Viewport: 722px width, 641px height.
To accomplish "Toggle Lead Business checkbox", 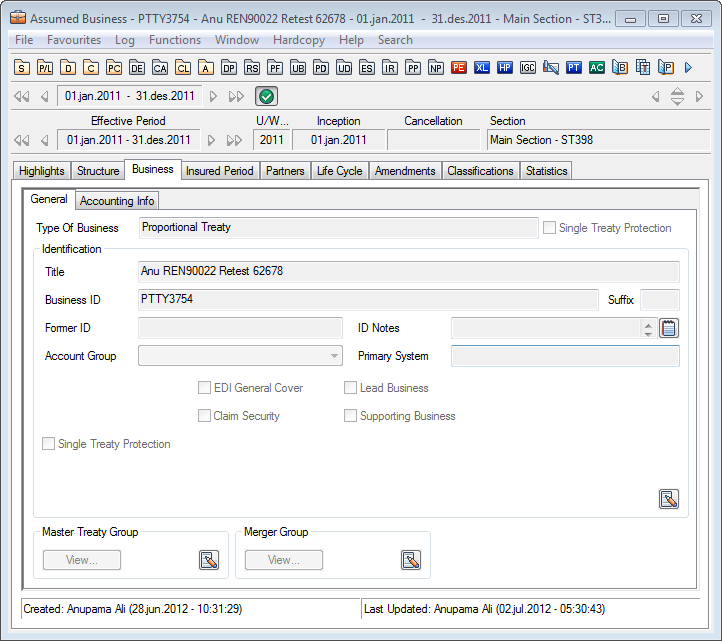I will click(x=350, y=387).
